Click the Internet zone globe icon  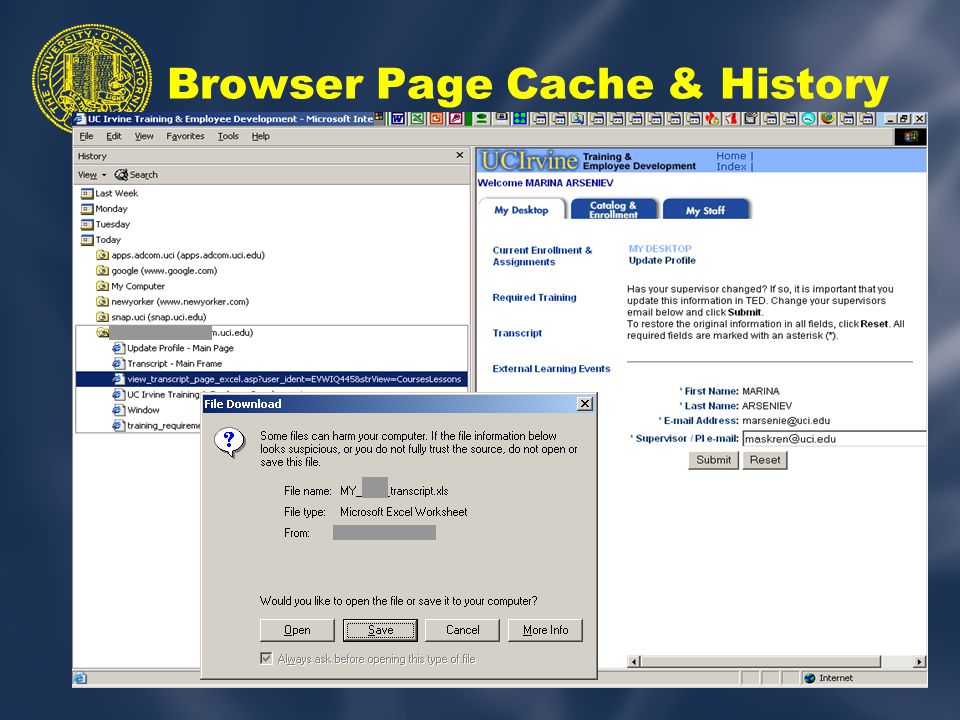[x=809, y=678]
